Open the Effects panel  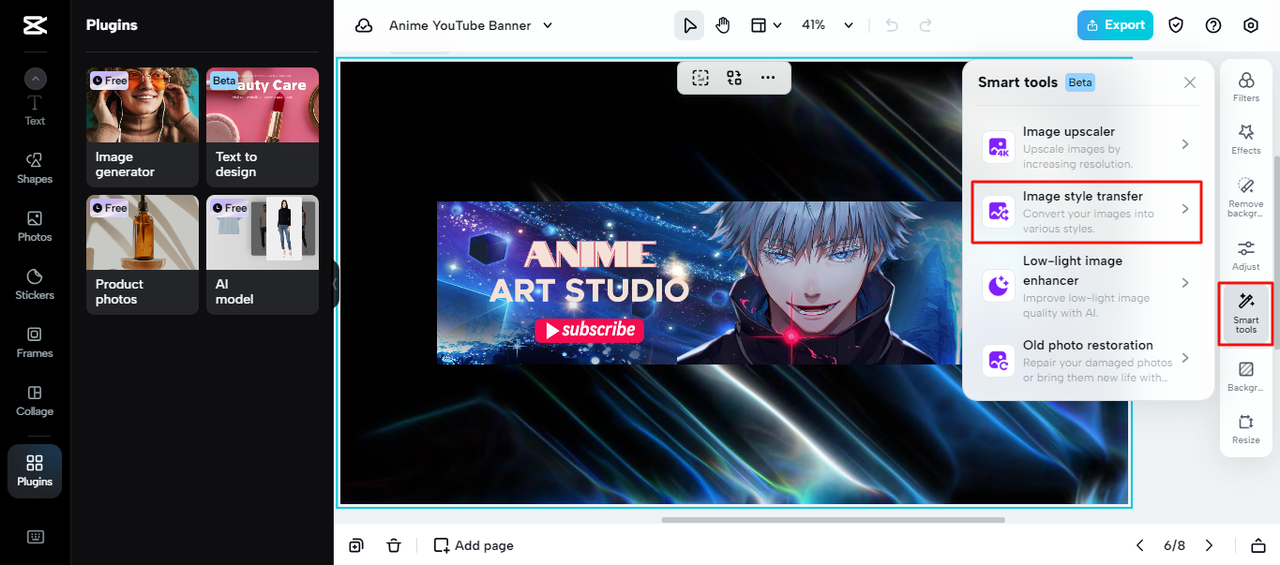pyautogui.click(x=1246, y=139)
